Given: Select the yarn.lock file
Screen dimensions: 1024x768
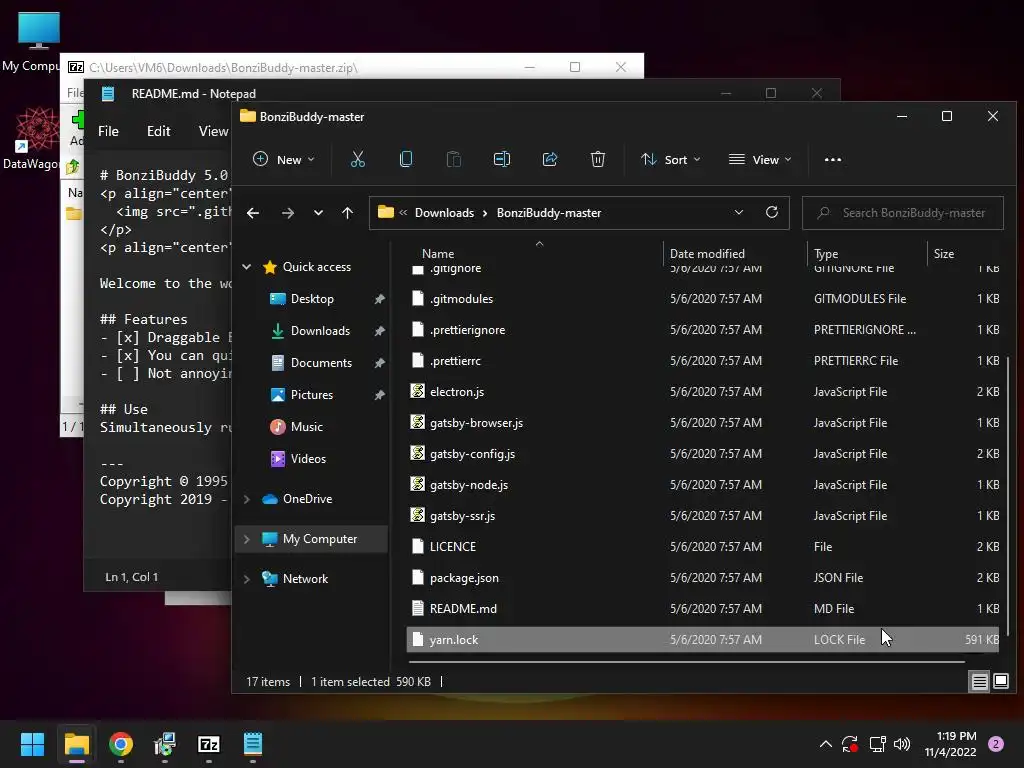Looking at the screenshot, I should (703, 640).
